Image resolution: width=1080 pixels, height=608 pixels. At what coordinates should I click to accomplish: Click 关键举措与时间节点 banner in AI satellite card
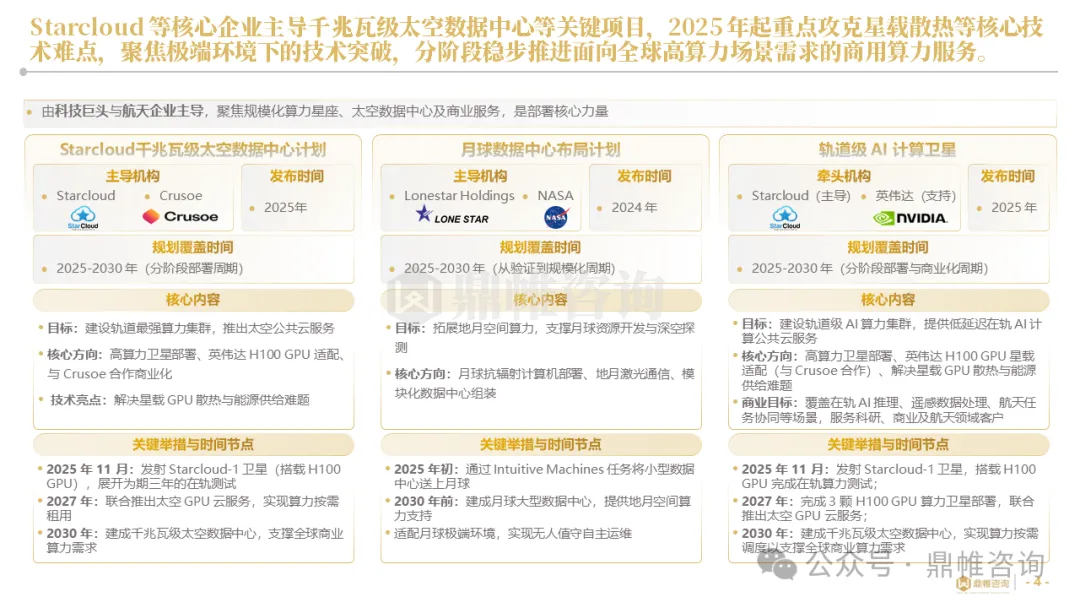click(889, 445)
